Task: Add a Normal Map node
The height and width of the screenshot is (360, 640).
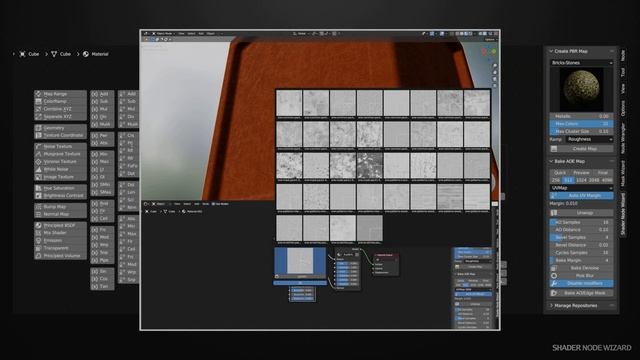Action: 60,214
